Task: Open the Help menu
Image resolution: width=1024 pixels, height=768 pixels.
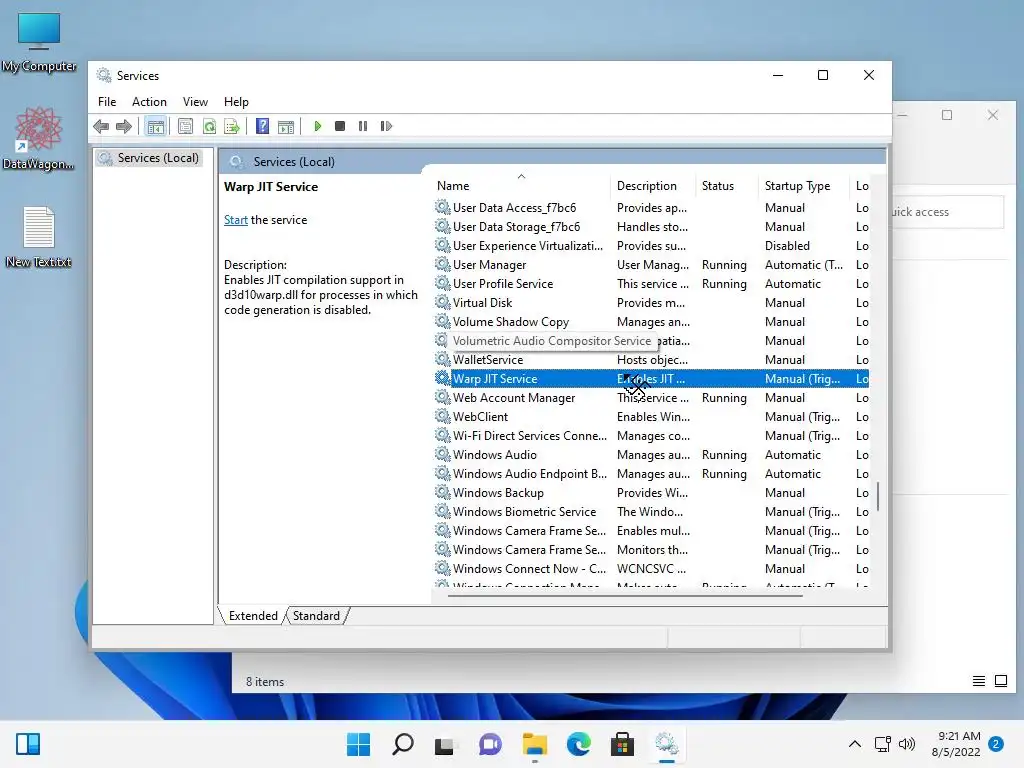Action: pos(236,102)
